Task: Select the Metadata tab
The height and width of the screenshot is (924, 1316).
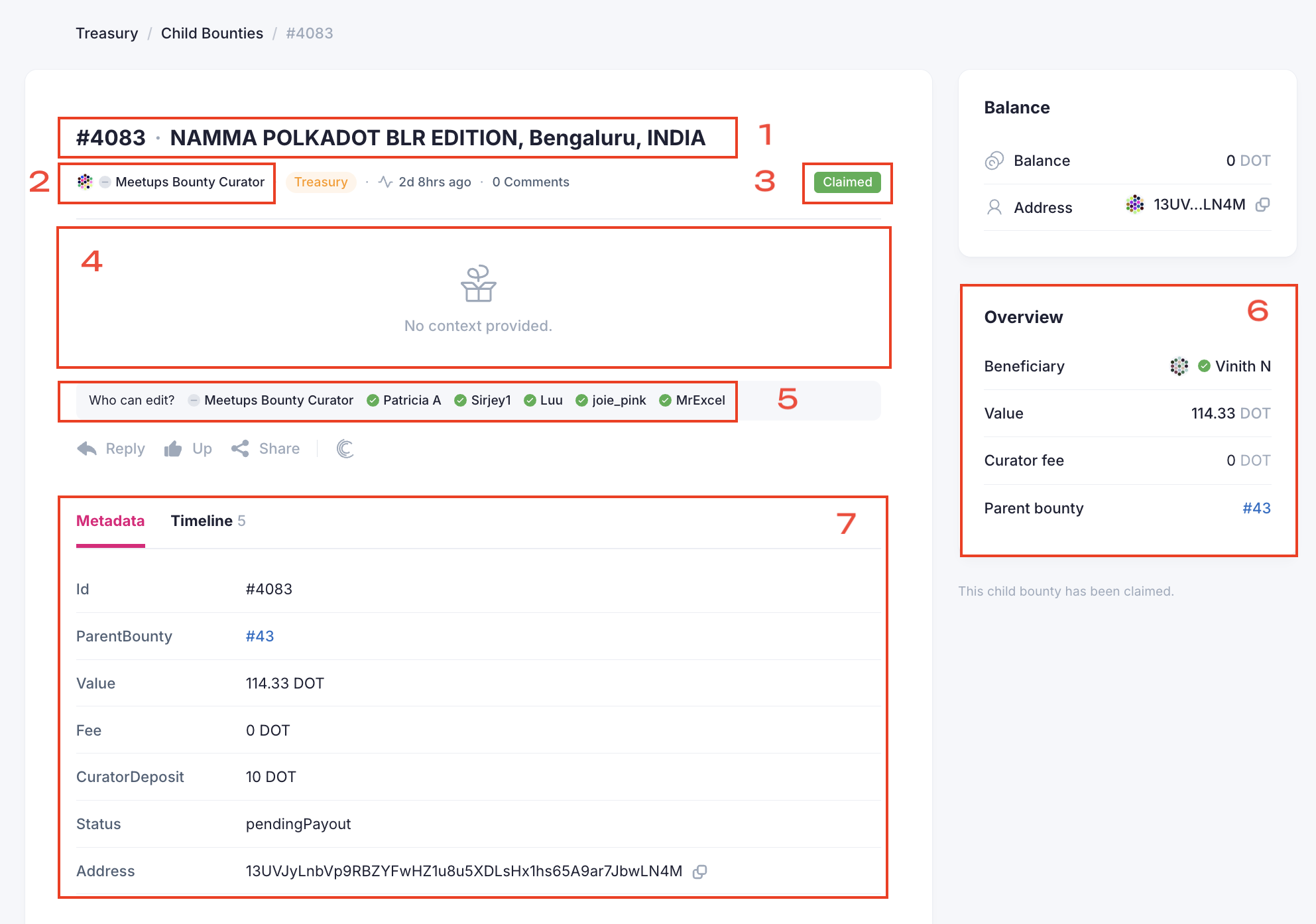Action: click(110, 521)
